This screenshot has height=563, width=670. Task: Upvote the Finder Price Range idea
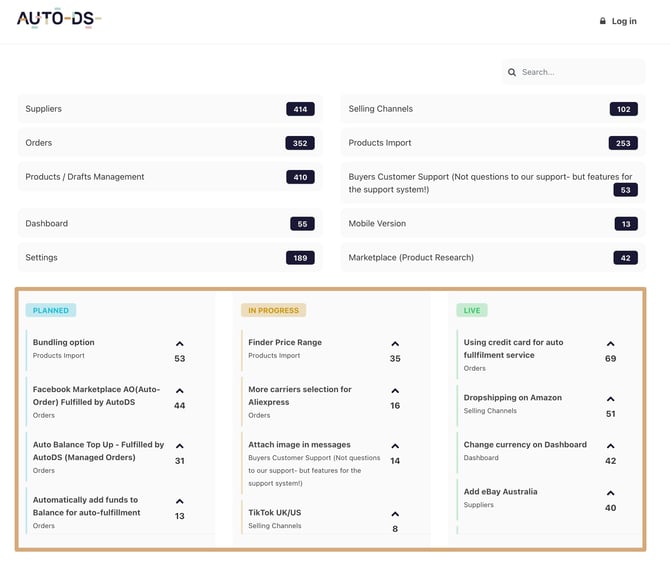click(x=395, y=344)
